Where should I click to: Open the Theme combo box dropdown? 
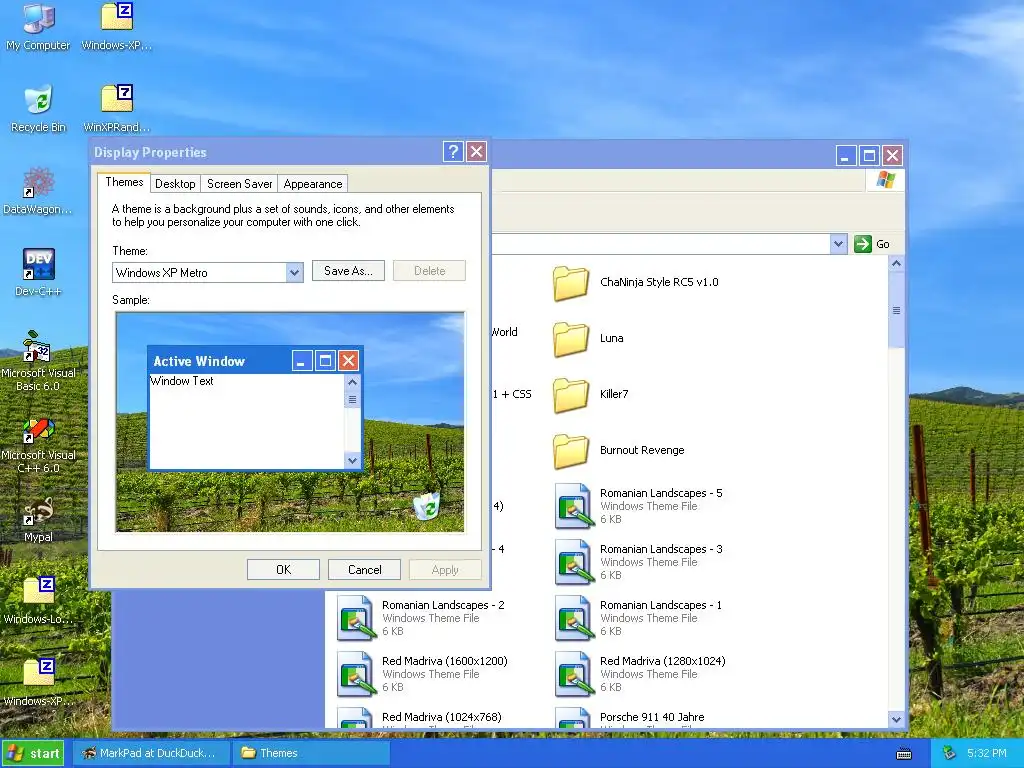point(295,272)
